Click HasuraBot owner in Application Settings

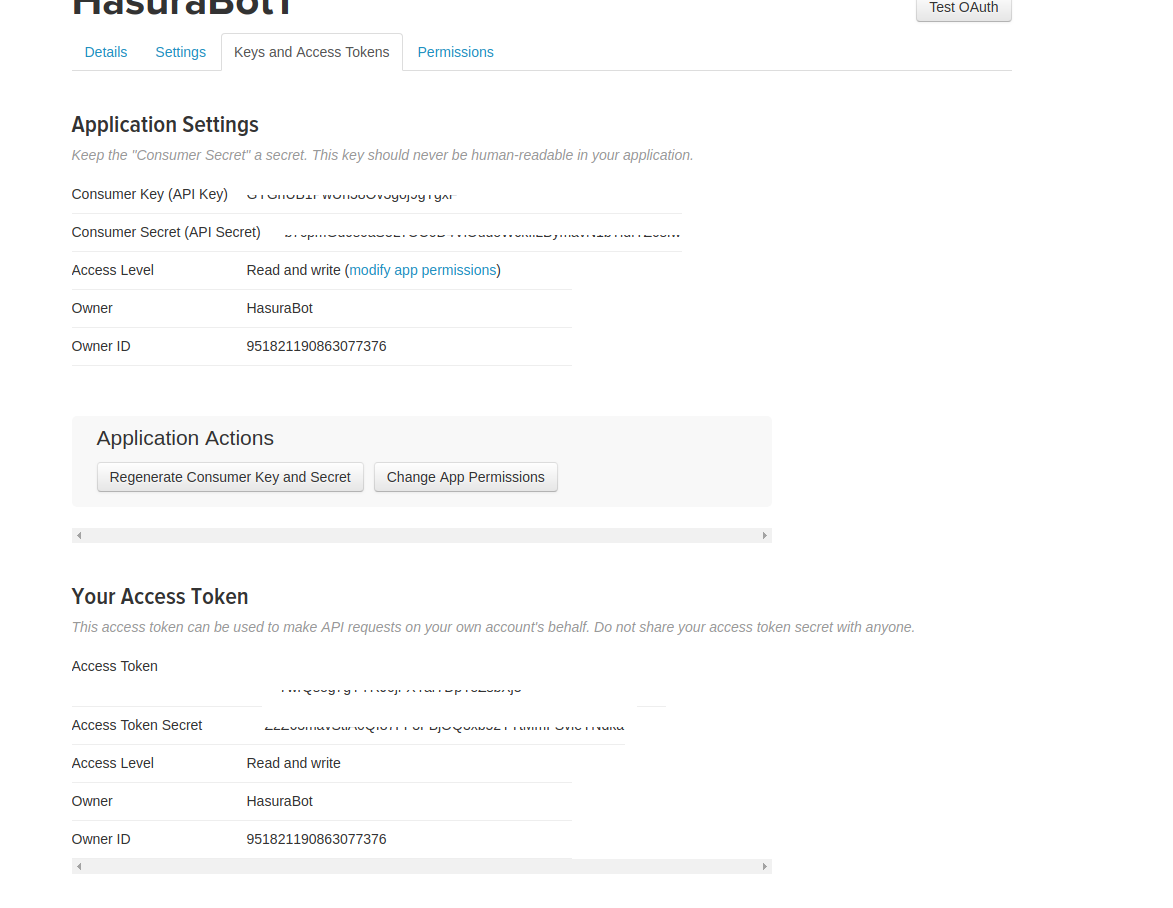click(x=279, y=308)
